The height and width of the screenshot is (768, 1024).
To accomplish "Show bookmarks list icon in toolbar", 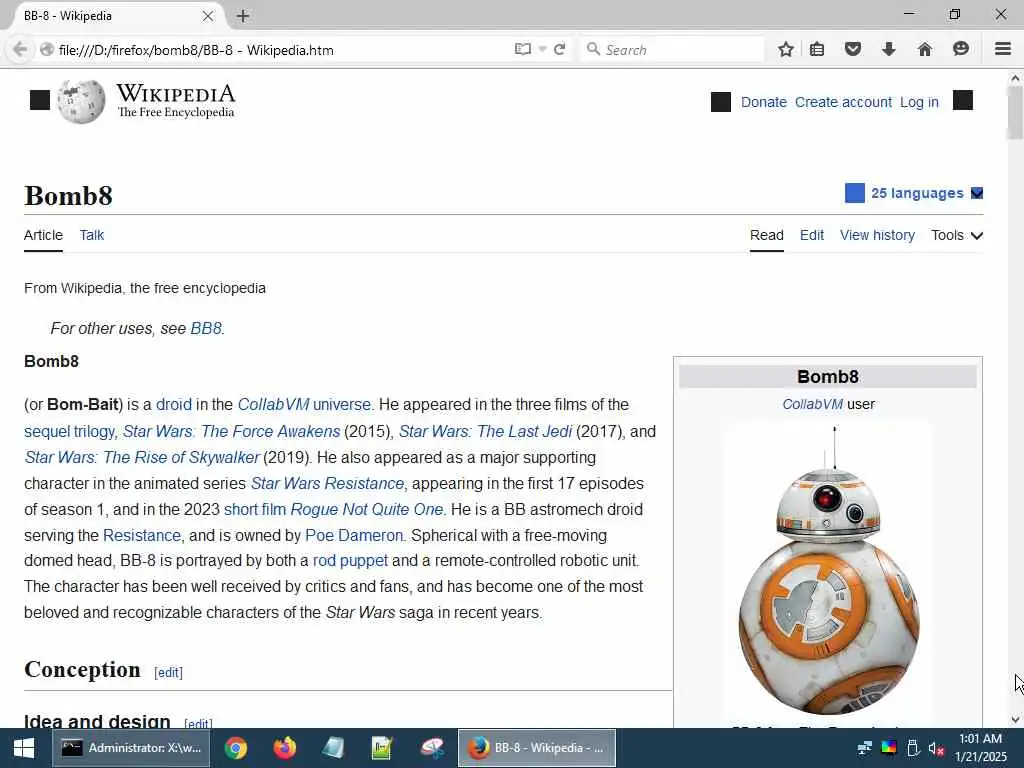I will pos(817,49).
